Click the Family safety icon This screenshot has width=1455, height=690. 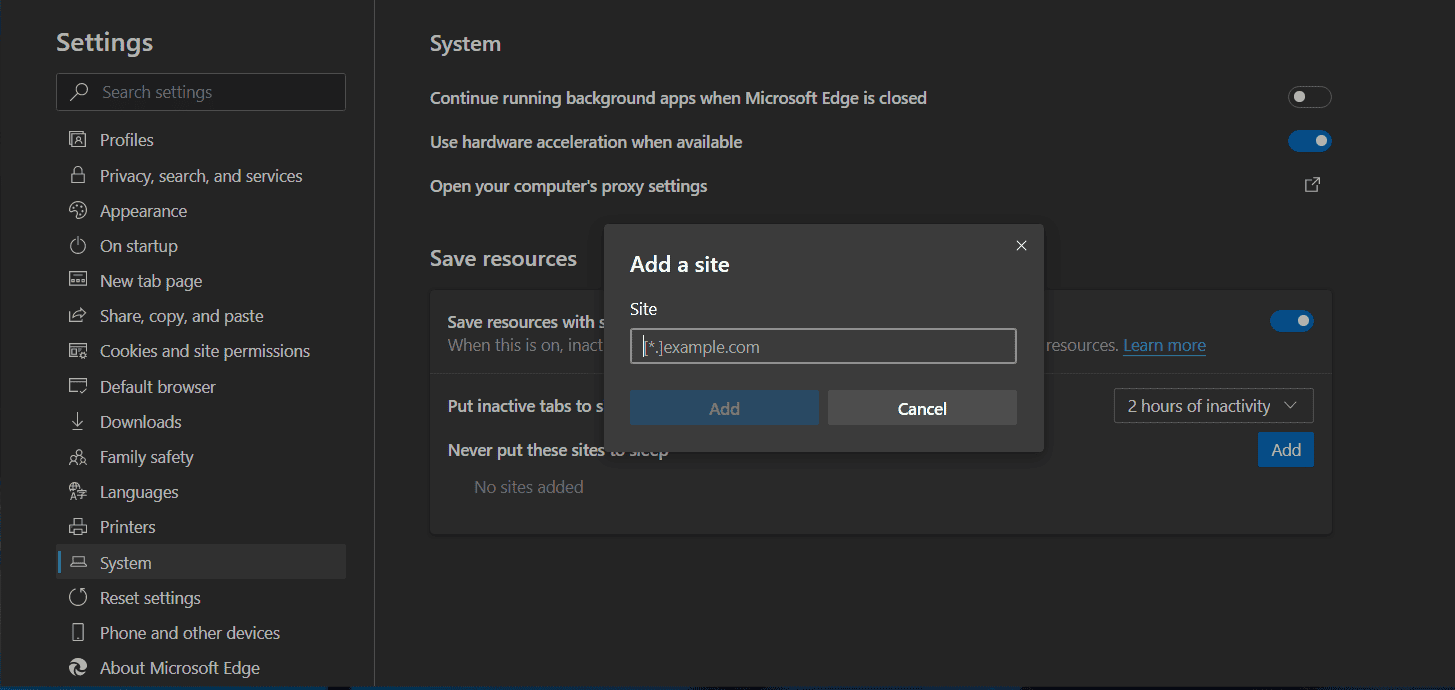78,456
